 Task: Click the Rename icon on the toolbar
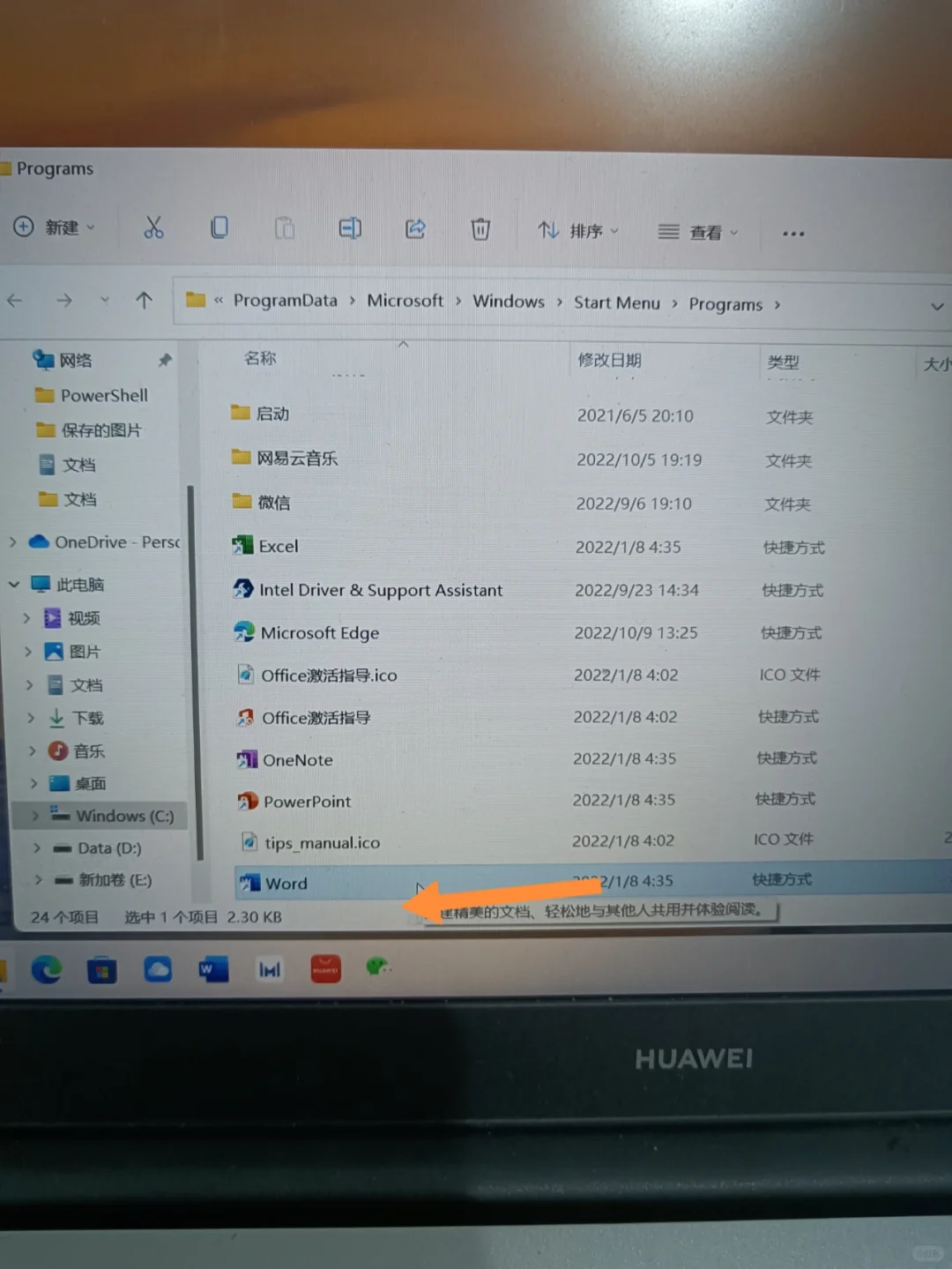[349, 228]
